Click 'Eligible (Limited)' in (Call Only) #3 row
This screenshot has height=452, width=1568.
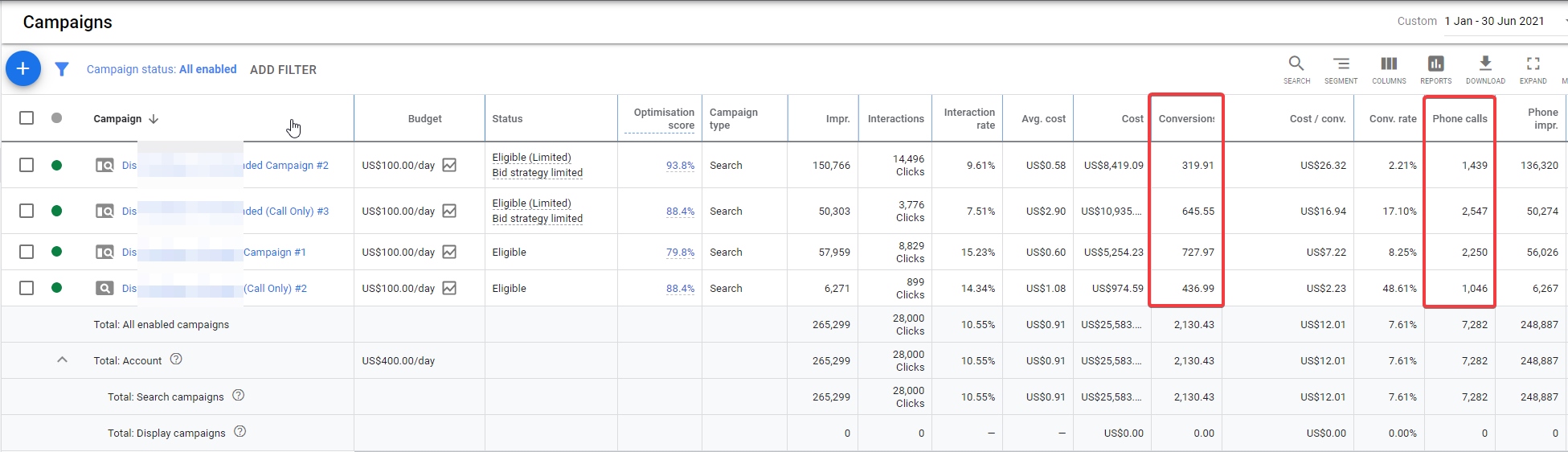531,203
